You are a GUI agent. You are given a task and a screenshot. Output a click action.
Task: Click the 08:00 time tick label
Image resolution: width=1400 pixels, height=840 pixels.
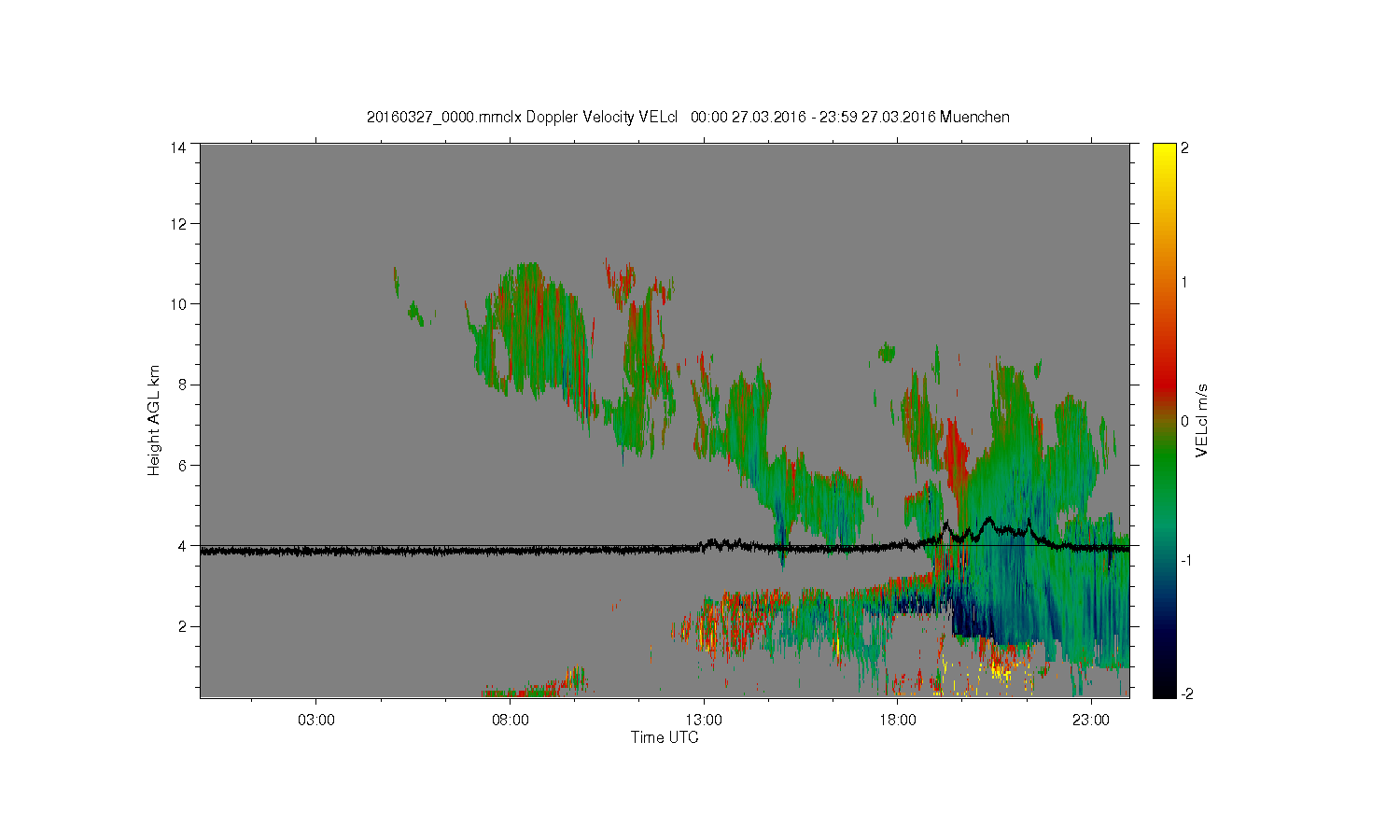pyautogui.click(x=511, y=721)
